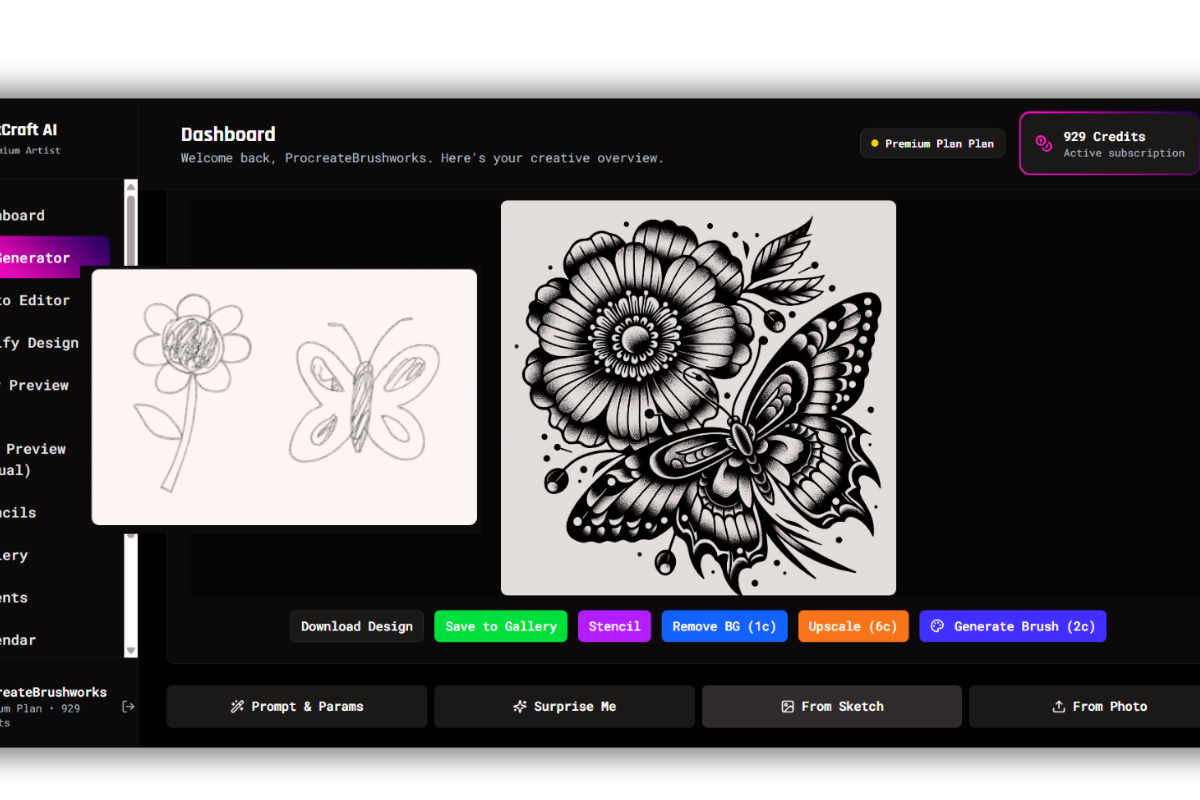
Task: Click the palette icon on Generate Brush button
Action: click(937, 626)
